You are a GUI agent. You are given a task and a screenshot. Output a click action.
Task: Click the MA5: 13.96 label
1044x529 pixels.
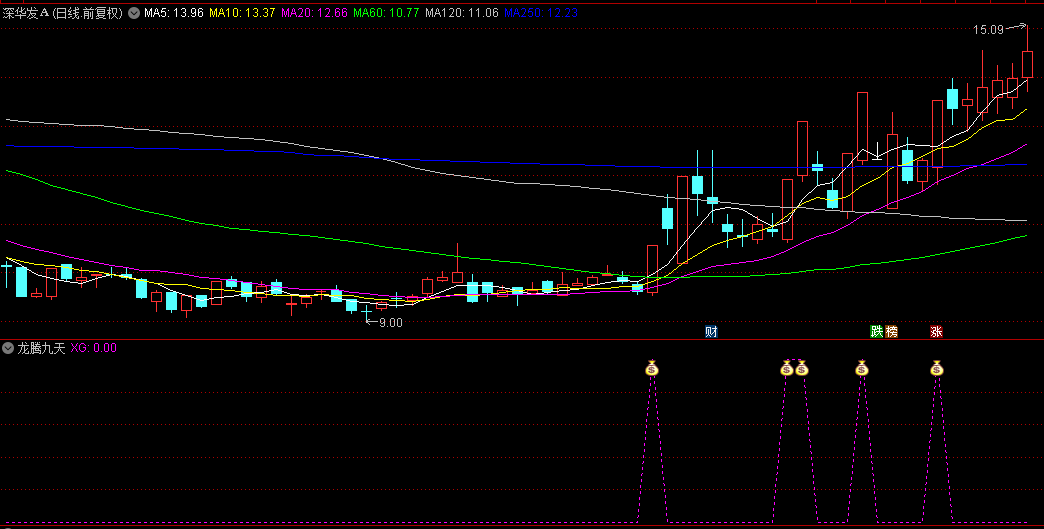174,13
